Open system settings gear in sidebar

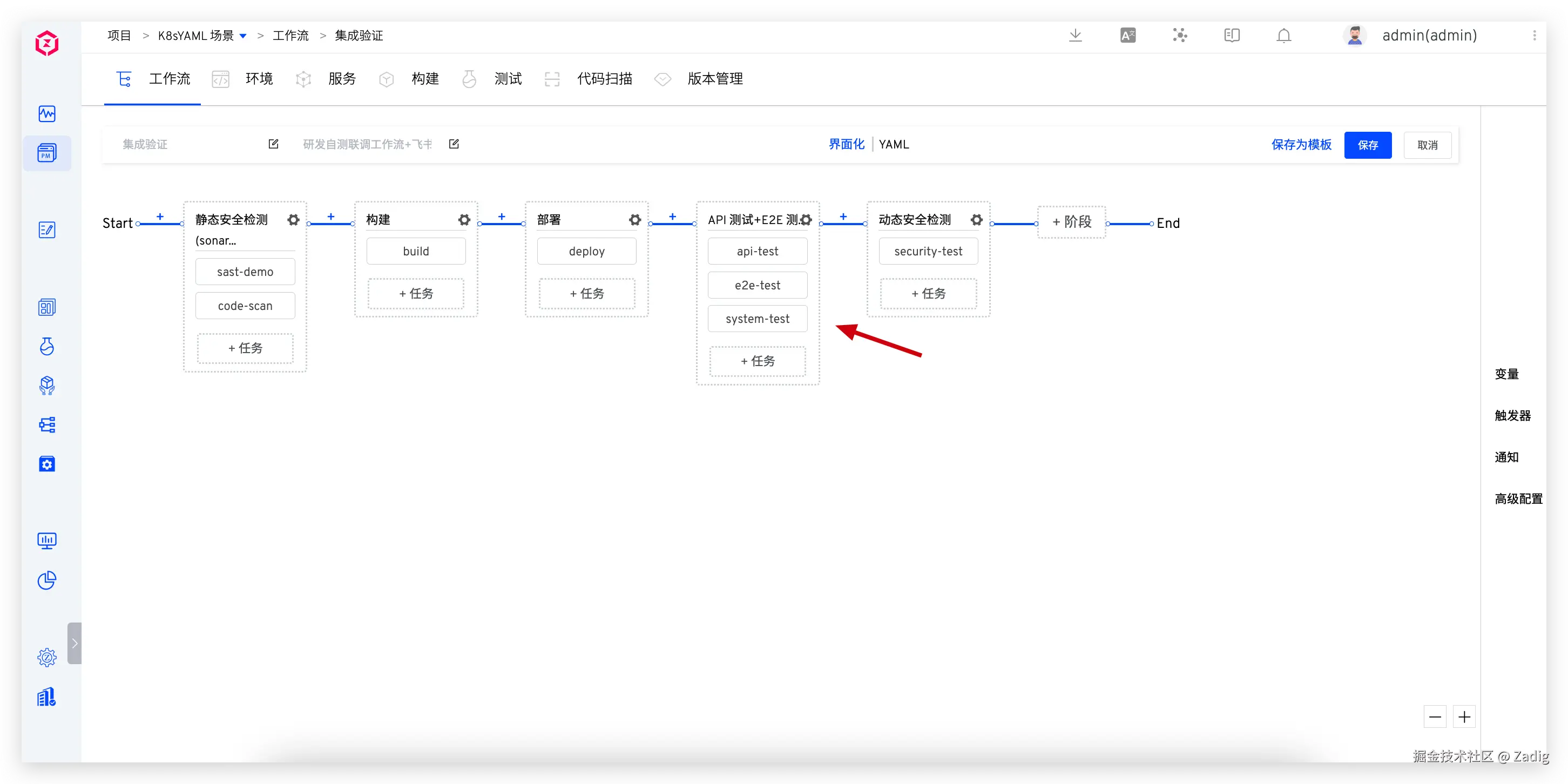tap(47, 658)
